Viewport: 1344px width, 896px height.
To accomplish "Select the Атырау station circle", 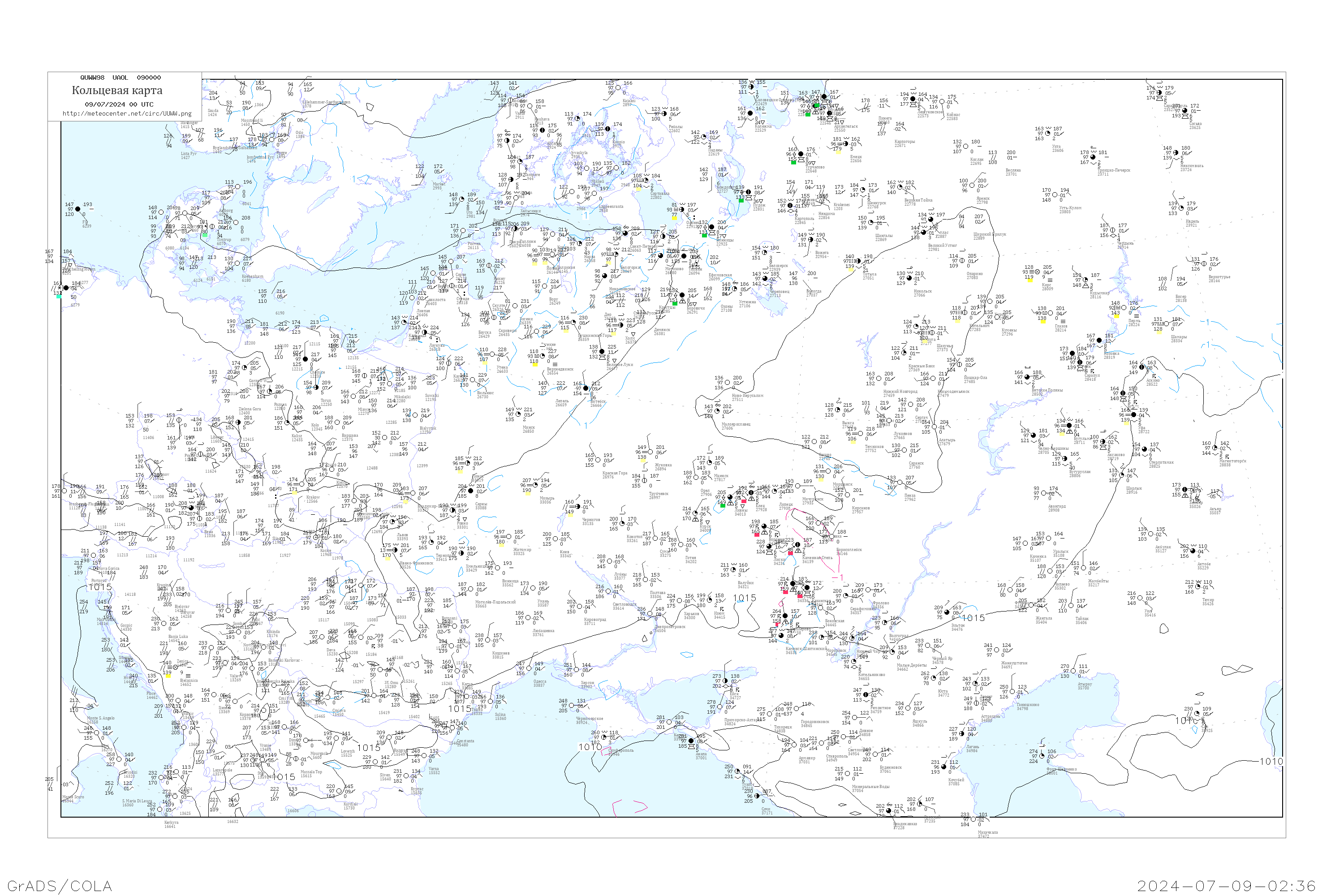I will 1073,671.
